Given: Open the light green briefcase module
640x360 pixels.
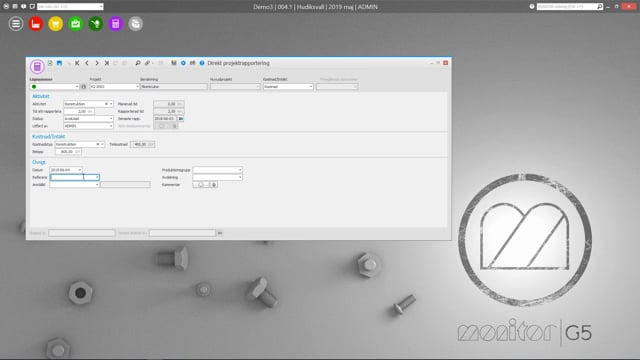Looking at the screenshot, I should [76, 24].
